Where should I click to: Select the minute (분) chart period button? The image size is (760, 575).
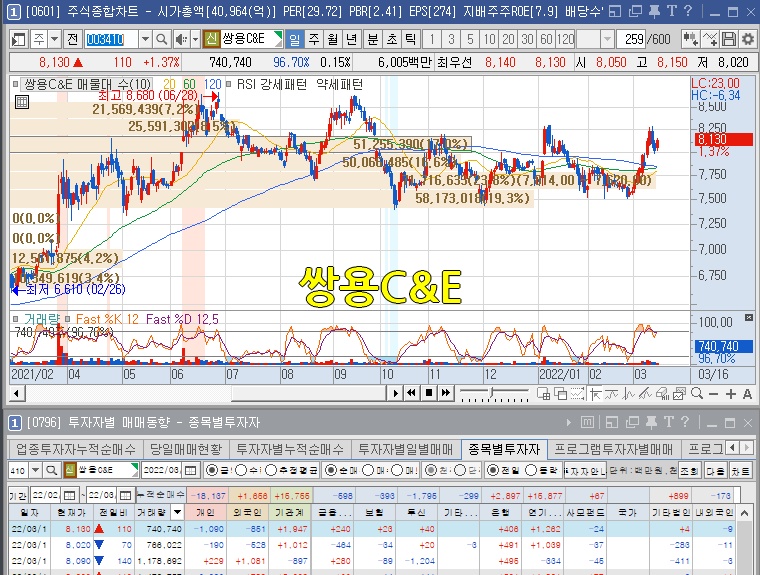tap(373, 39)
